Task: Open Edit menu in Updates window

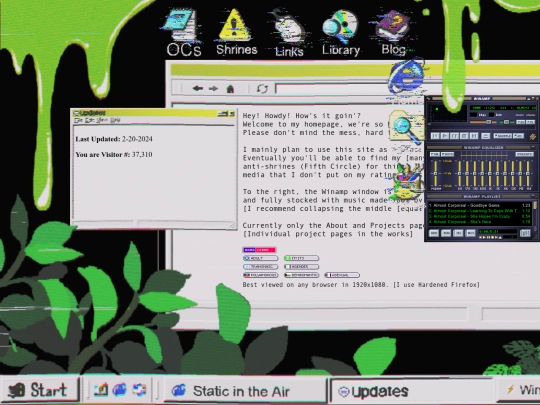Action: [x=90, y=120]
